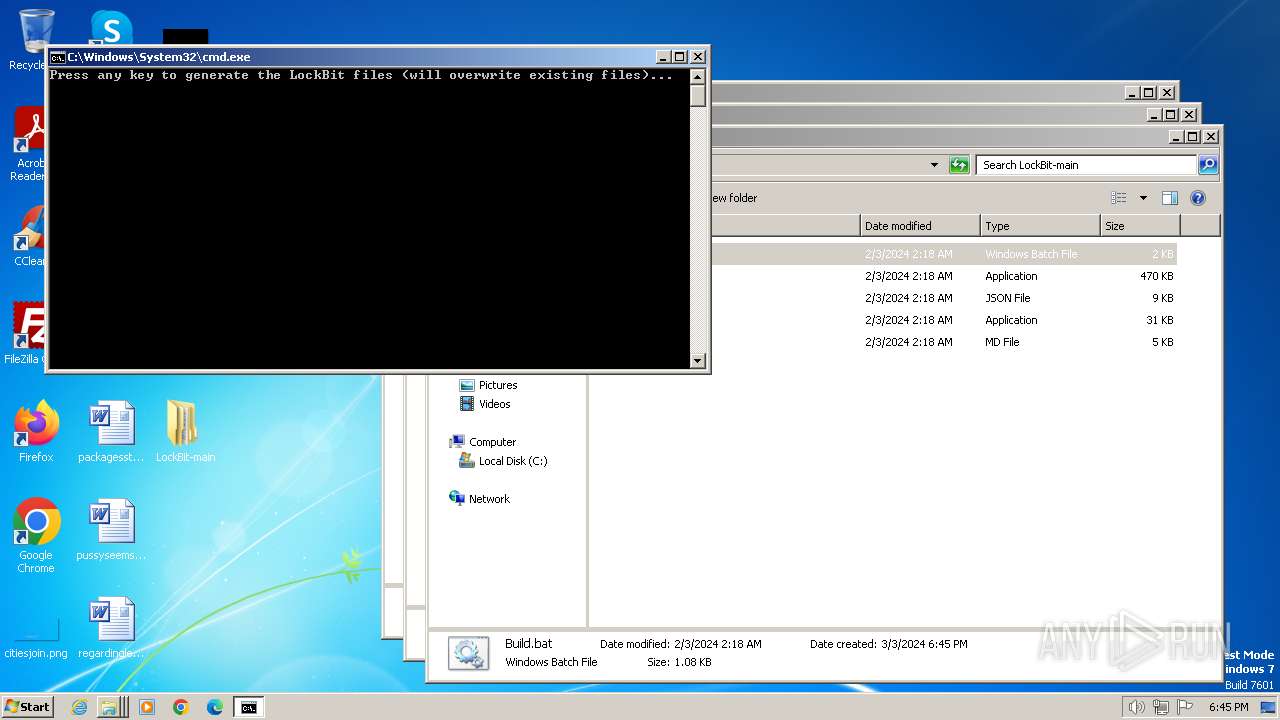Image resolution: width=1280 pixels, height=720 pixels.
Task: Click the cmd.exe title bar system icon
Action: pos(58,57)
